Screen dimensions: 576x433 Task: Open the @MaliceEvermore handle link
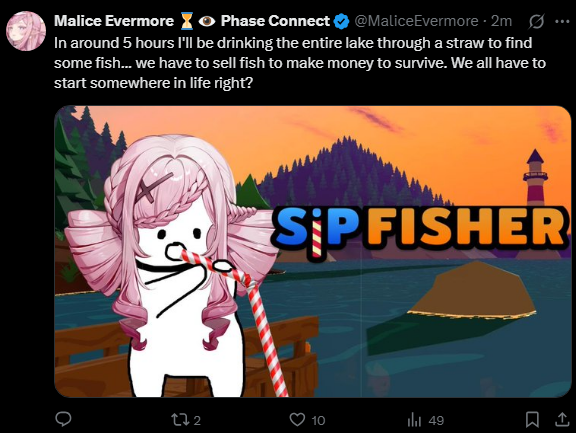[416, 21]
